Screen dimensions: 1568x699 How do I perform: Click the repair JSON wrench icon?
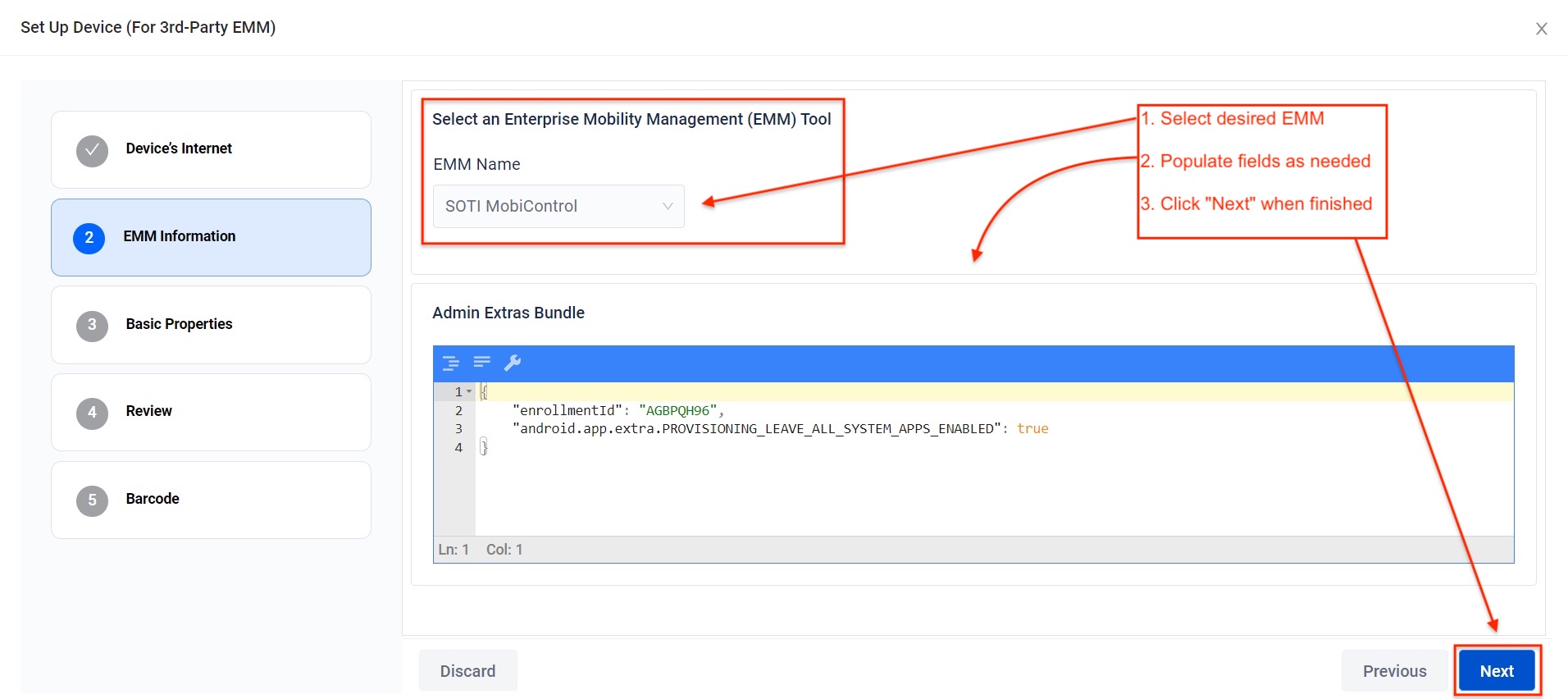513,363
